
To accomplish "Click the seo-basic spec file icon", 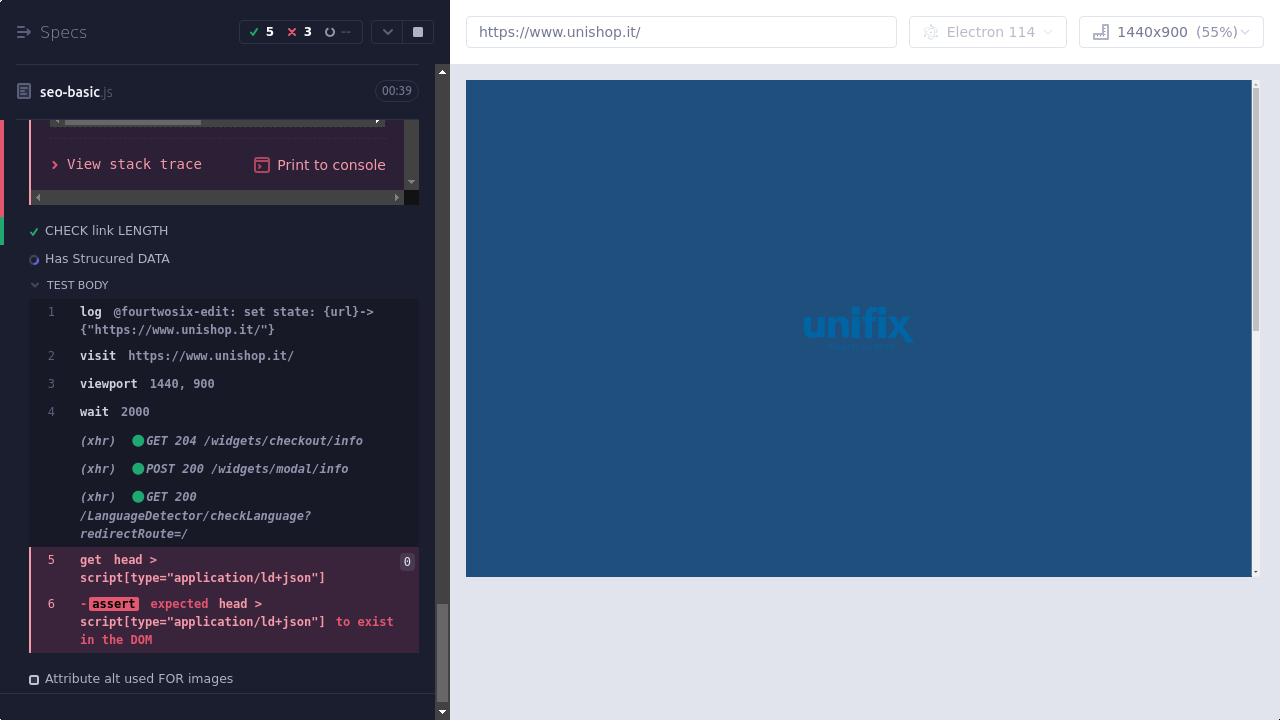I will [24, 92].
